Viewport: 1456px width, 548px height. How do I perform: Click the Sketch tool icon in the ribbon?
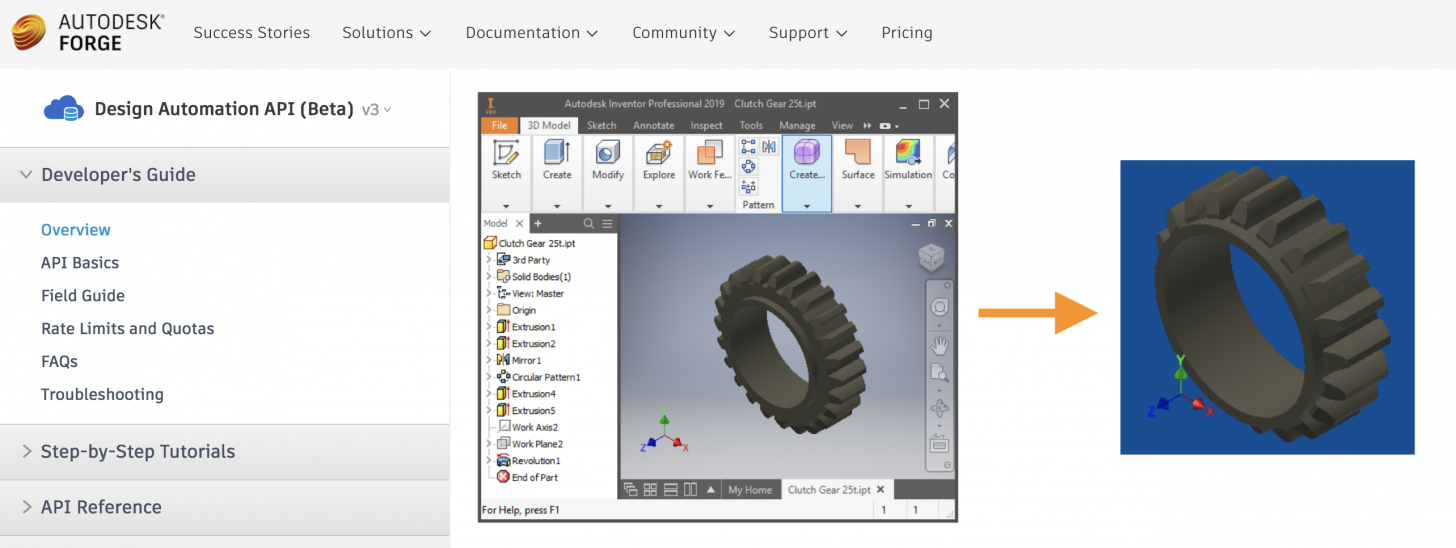(506, 153)
